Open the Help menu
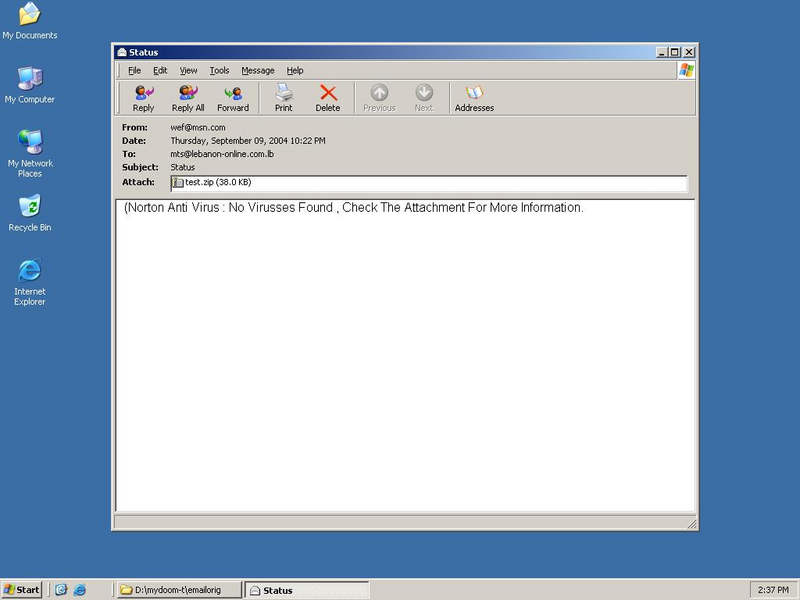 pyautogui.click(x=294, y=70)
